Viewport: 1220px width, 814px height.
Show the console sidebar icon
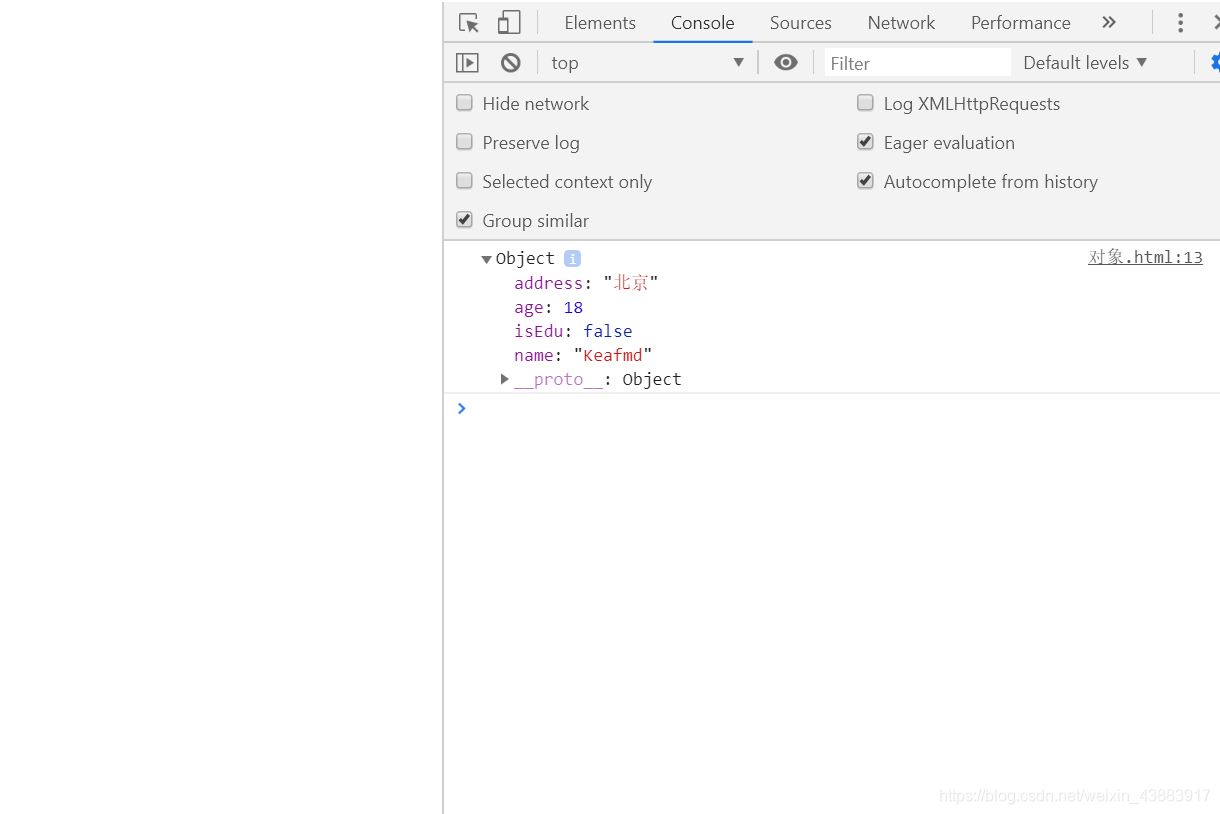pos(467,63)
